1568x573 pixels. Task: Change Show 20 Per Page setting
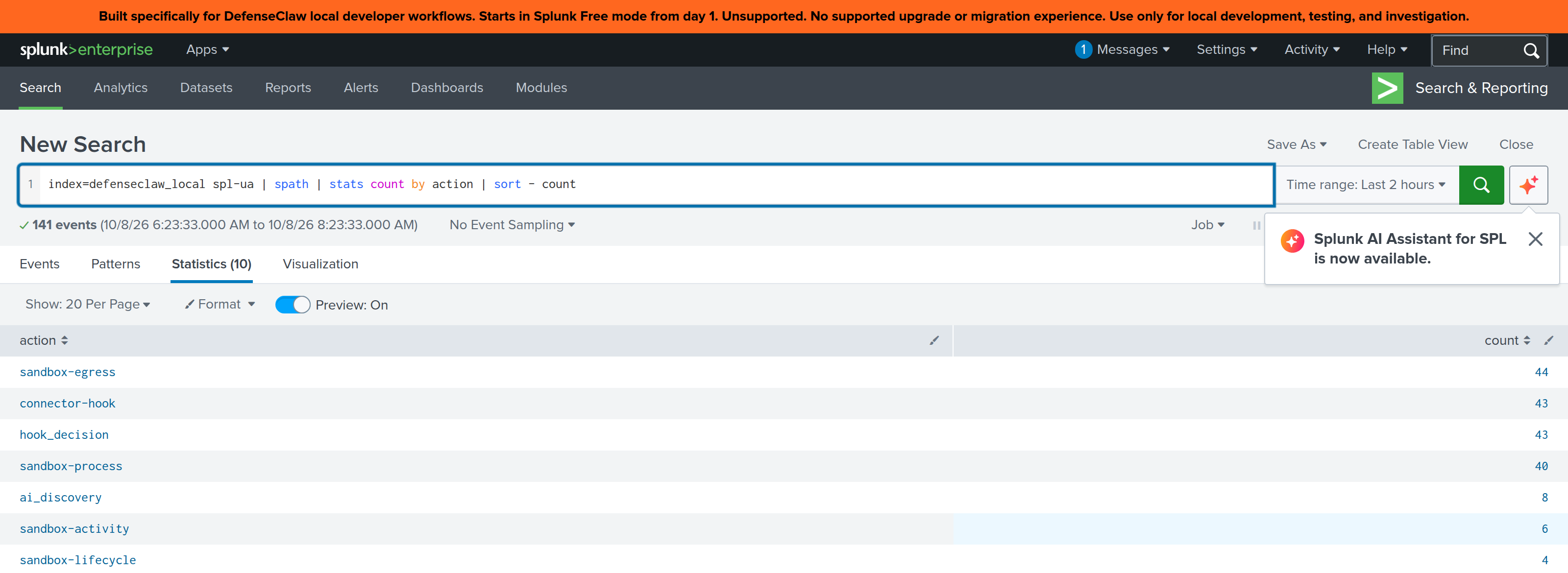(88, 304)
